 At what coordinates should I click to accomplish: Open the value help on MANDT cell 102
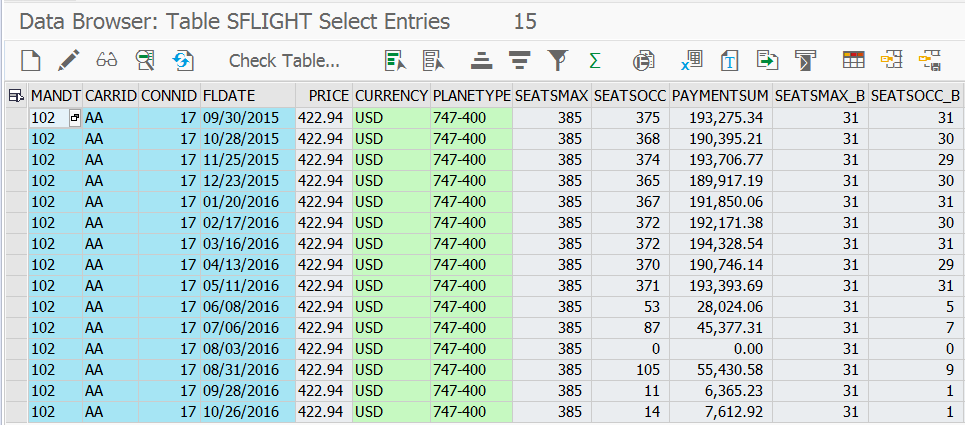(x=75, y=118)
